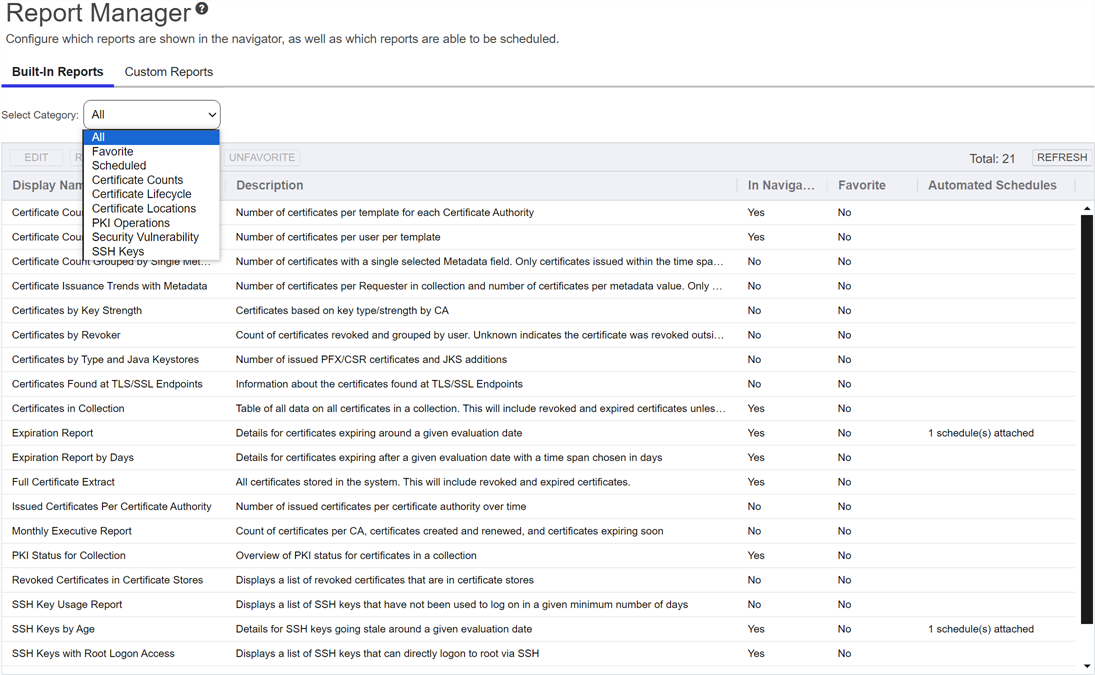Select the Built-In Reports tab
Screen dimensions: 1095x675
57,72
